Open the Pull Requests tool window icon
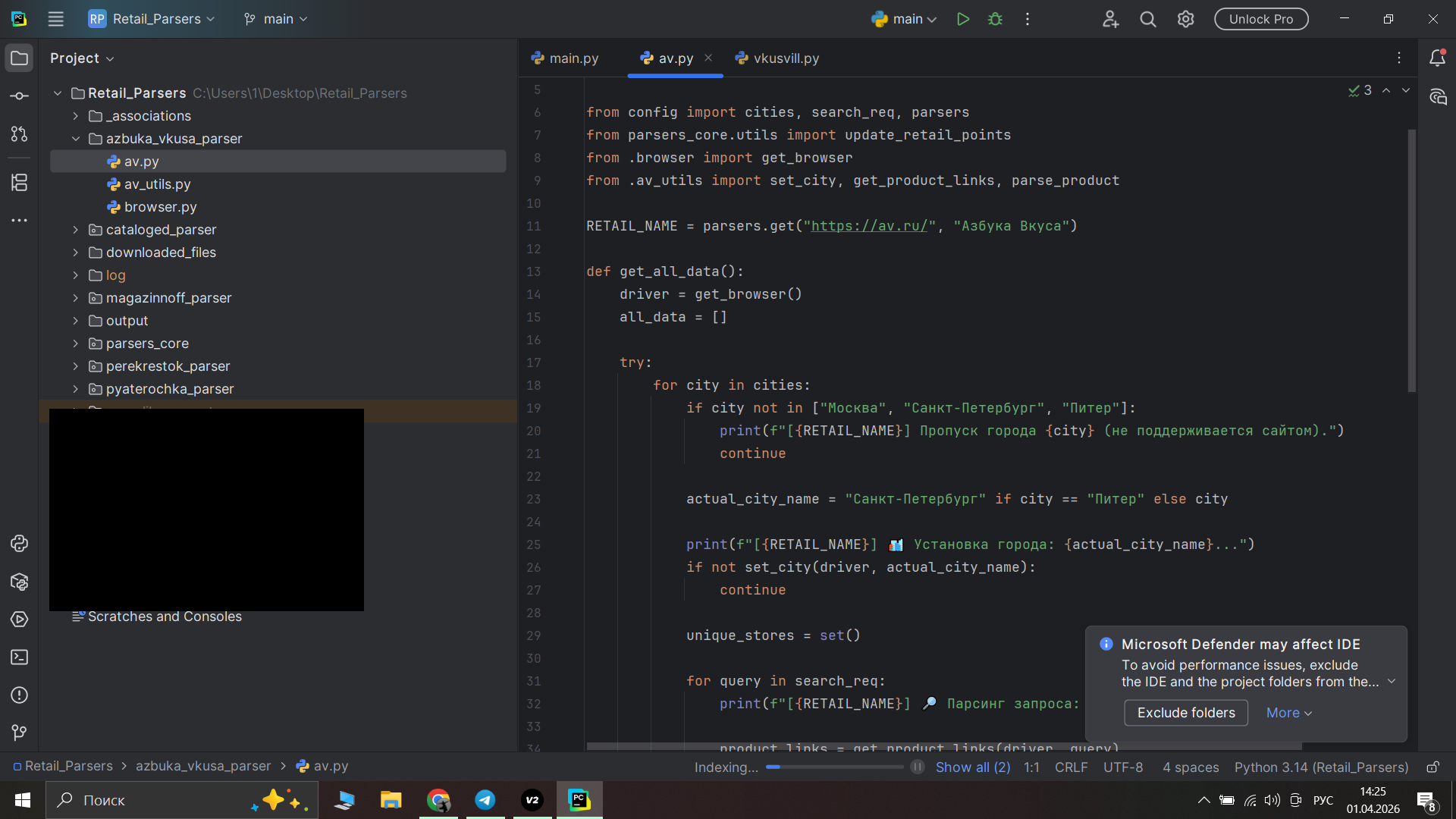 coord(20,134)
